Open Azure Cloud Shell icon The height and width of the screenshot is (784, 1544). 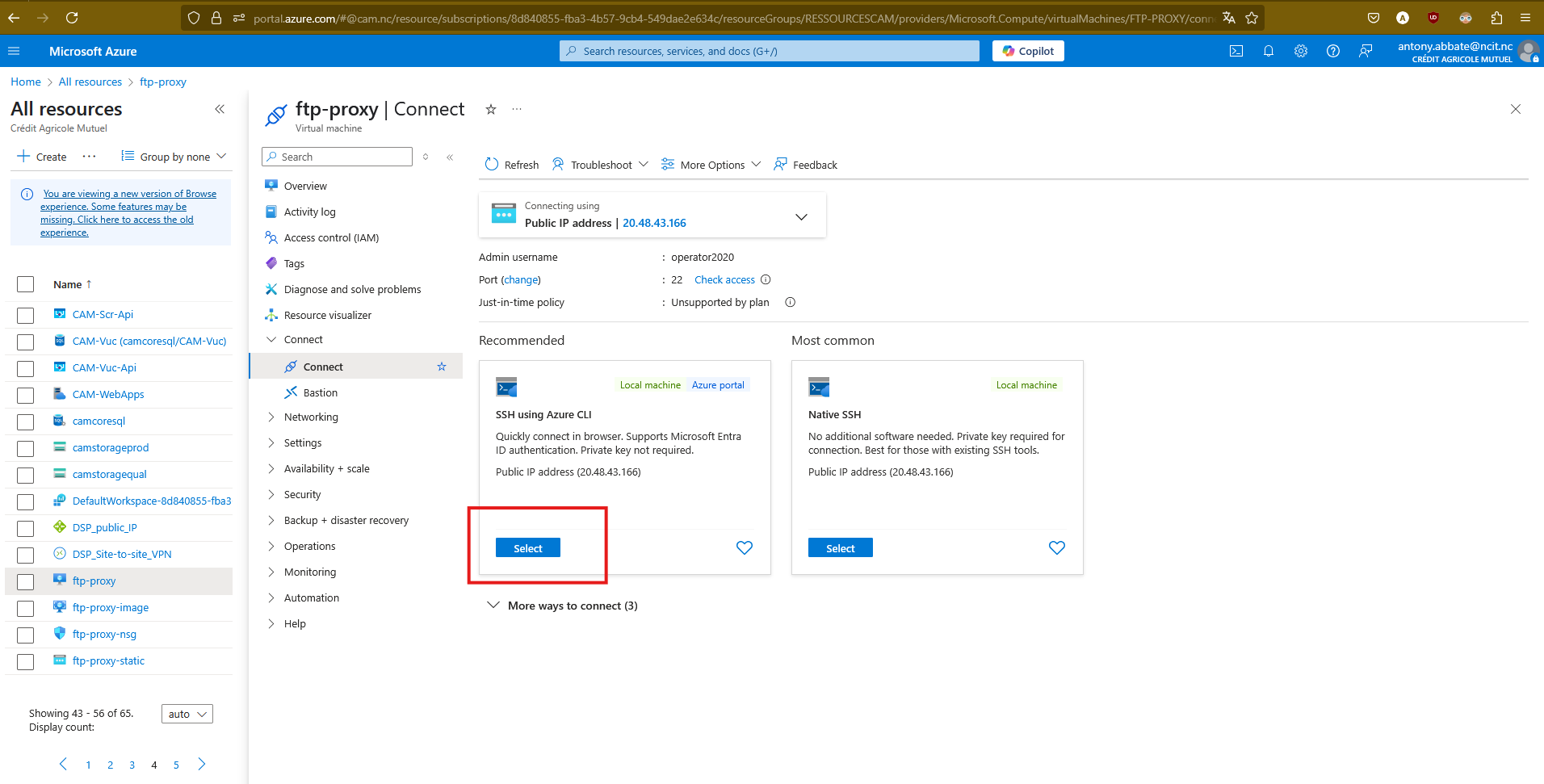click(x=1236, y=51)
